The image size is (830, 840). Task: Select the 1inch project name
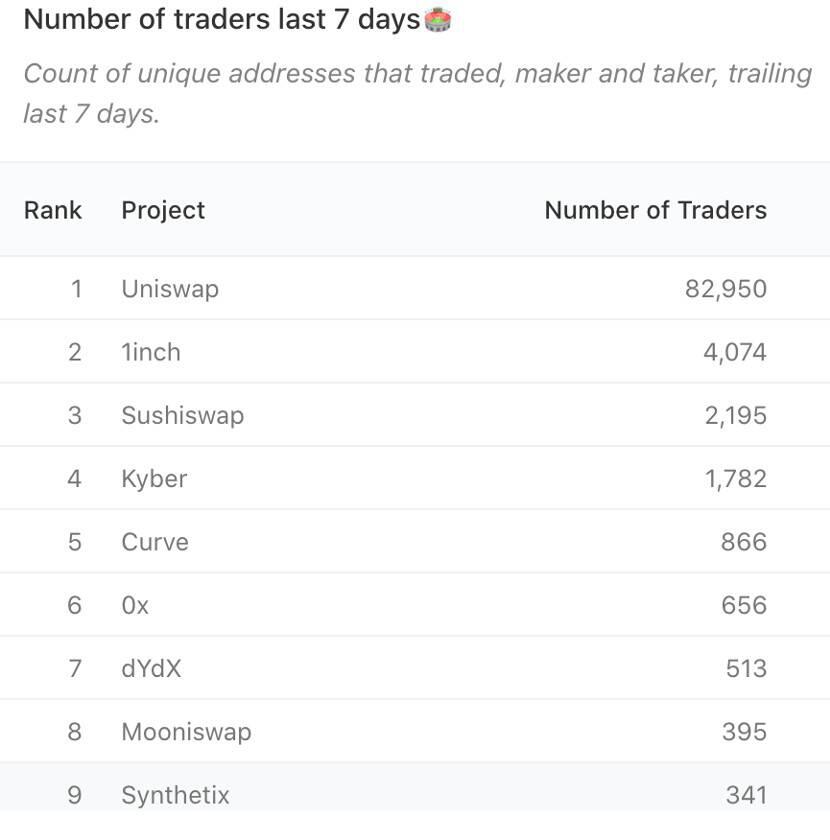point(151,352)
